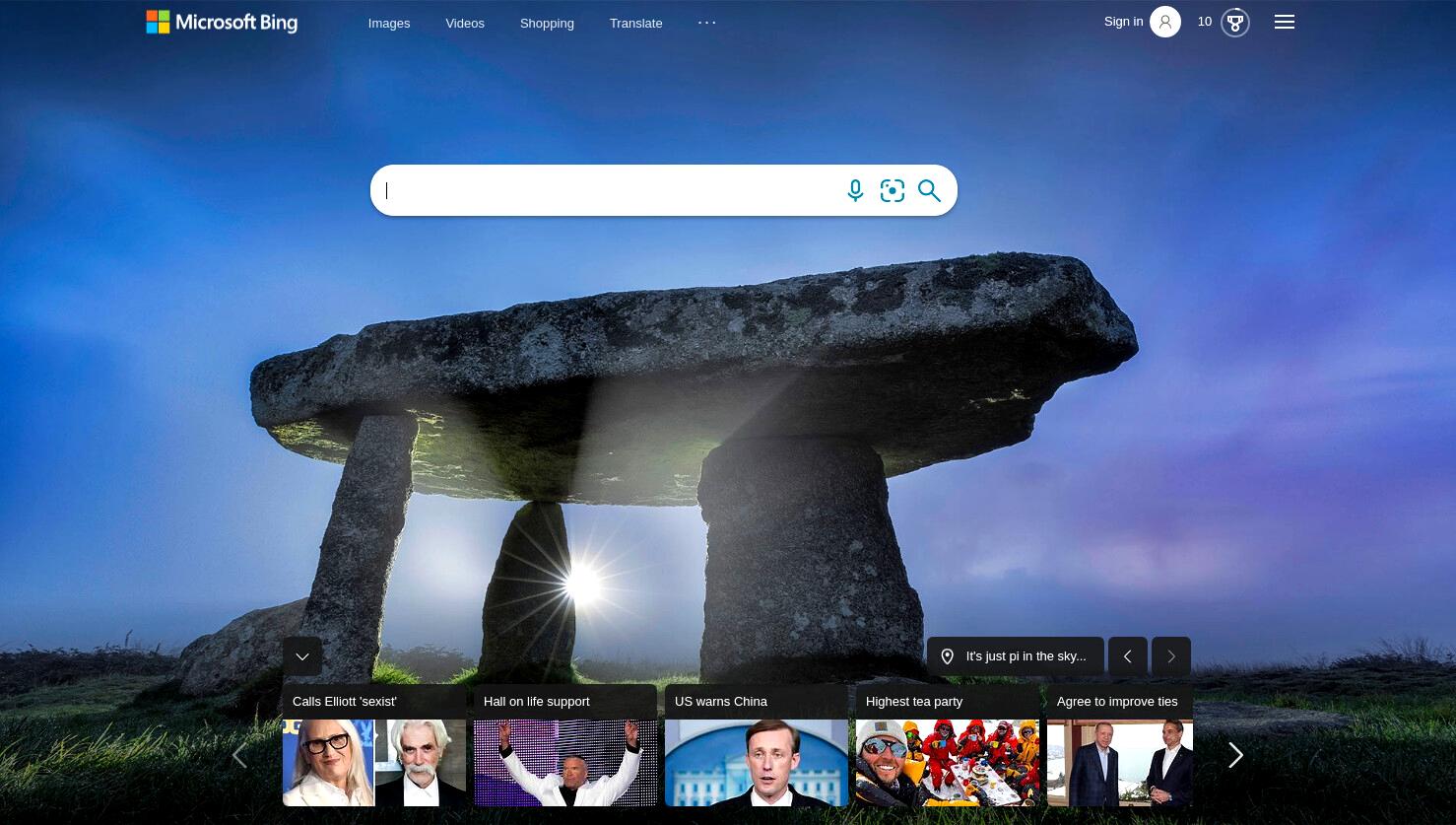The image size is (1456, 825).
Task: Expand more options ellipsis in top menu
Action: 707,22
